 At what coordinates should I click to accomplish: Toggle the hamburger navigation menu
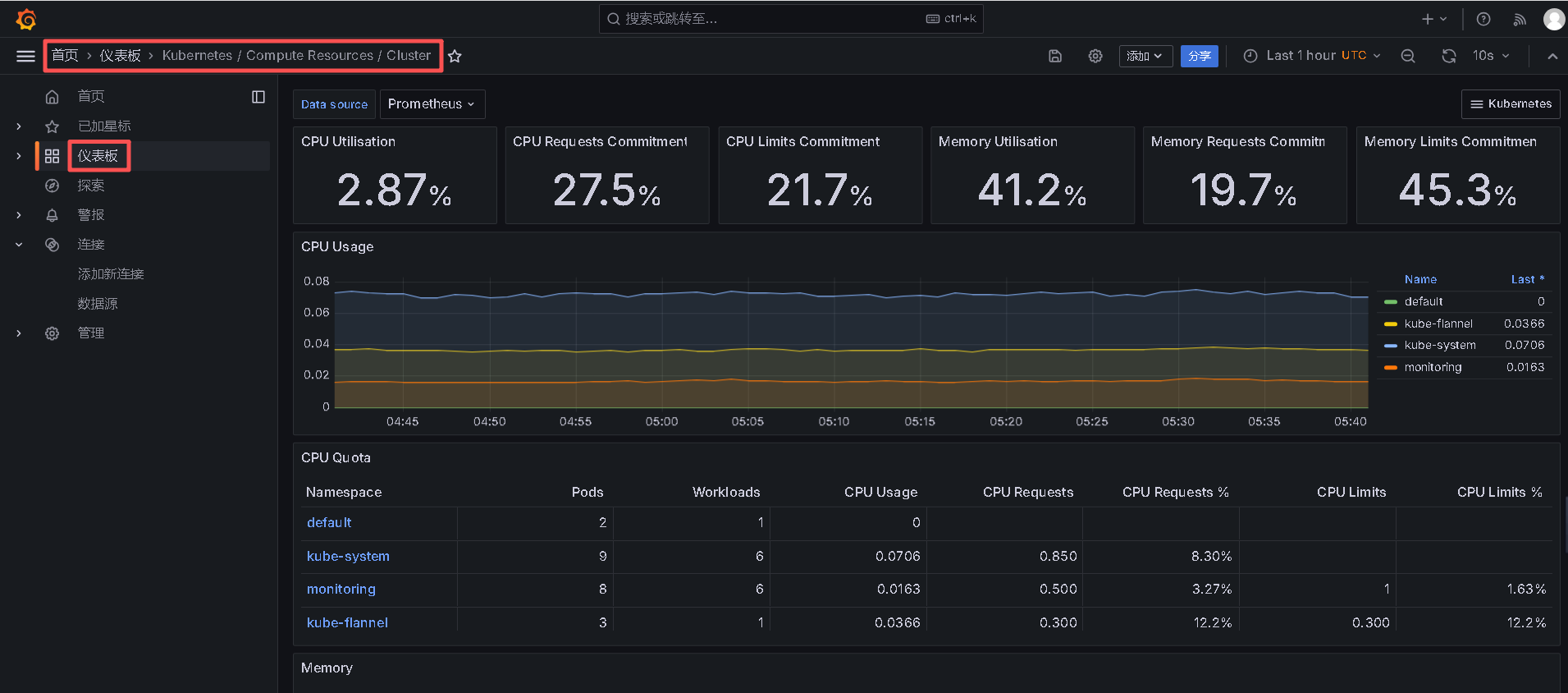click(25, 56)
